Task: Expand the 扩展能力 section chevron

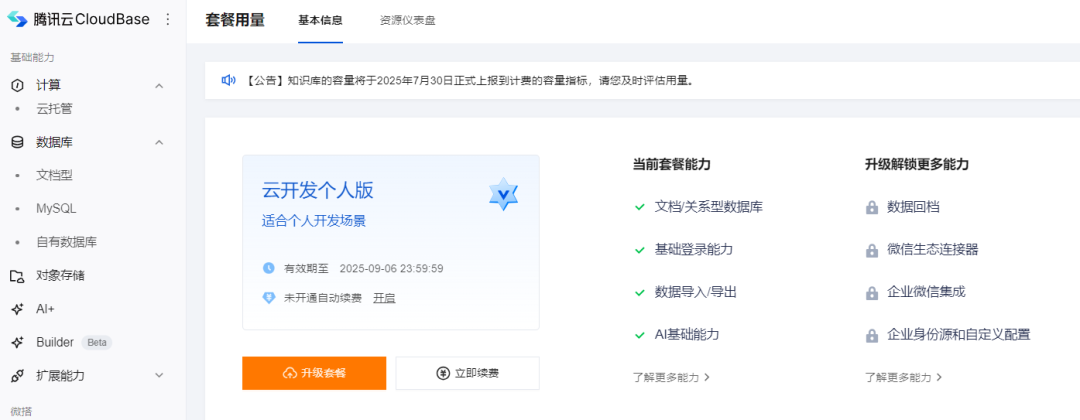Action: pyautogui.click(x=159, y=376)
